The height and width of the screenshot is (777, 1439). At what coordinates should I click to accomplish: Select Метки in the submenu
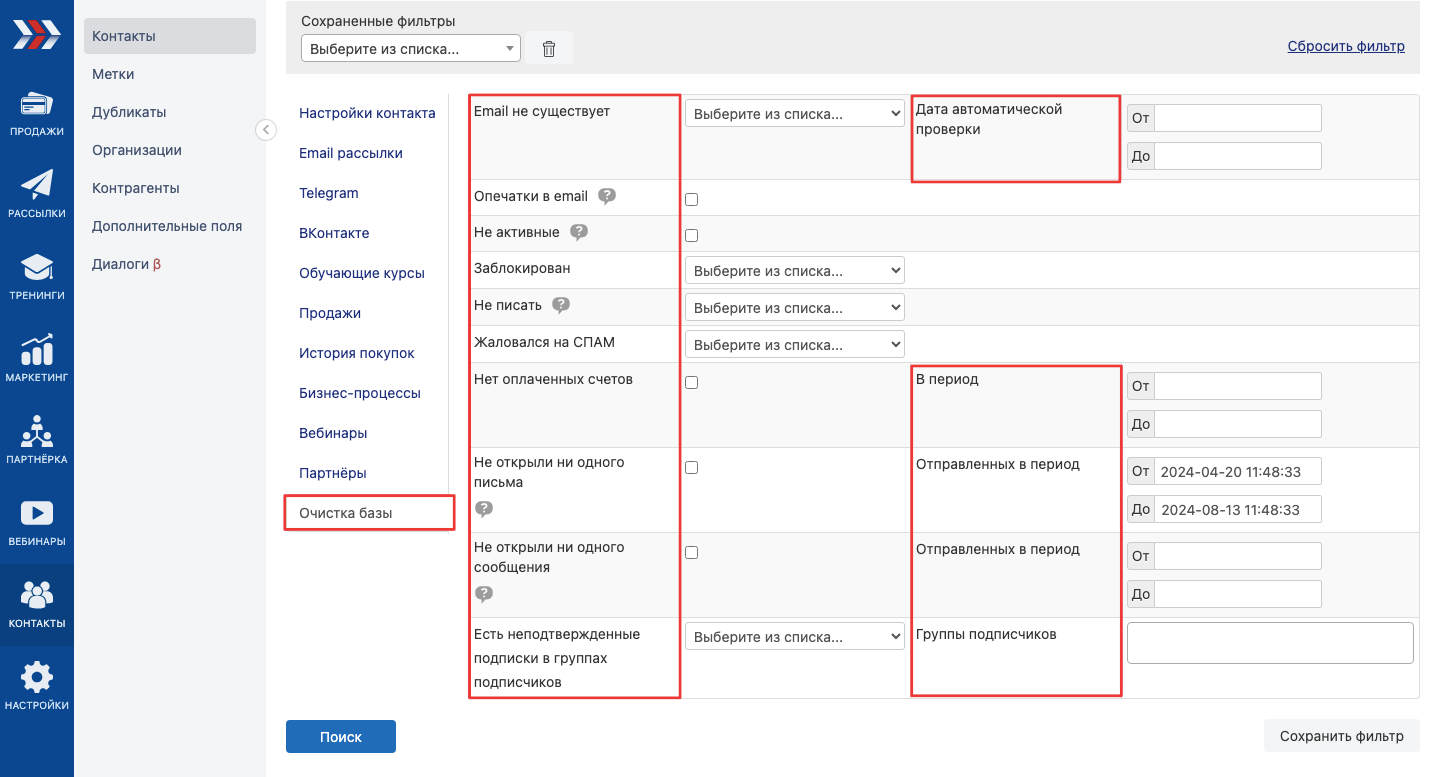point(113,74)
